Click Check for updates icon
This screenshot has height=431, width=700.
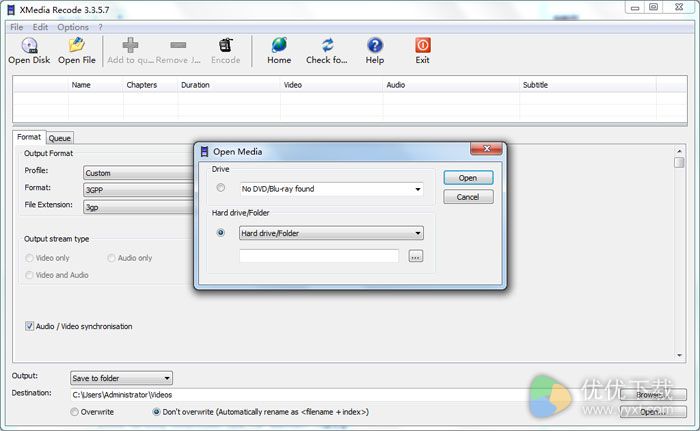coord(327,45)
